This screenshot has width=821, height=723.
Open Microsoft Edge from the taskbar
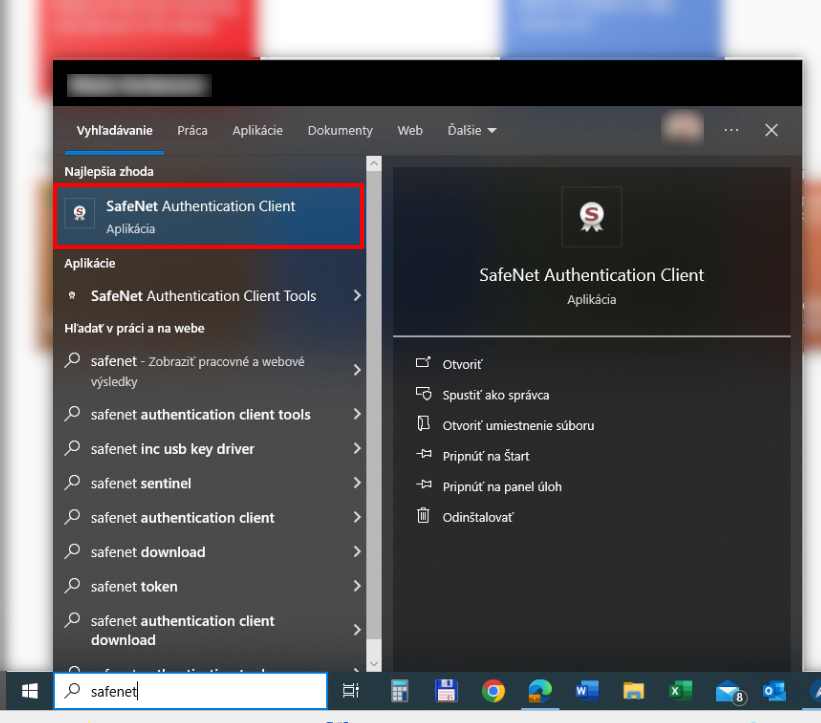point(540,691)
